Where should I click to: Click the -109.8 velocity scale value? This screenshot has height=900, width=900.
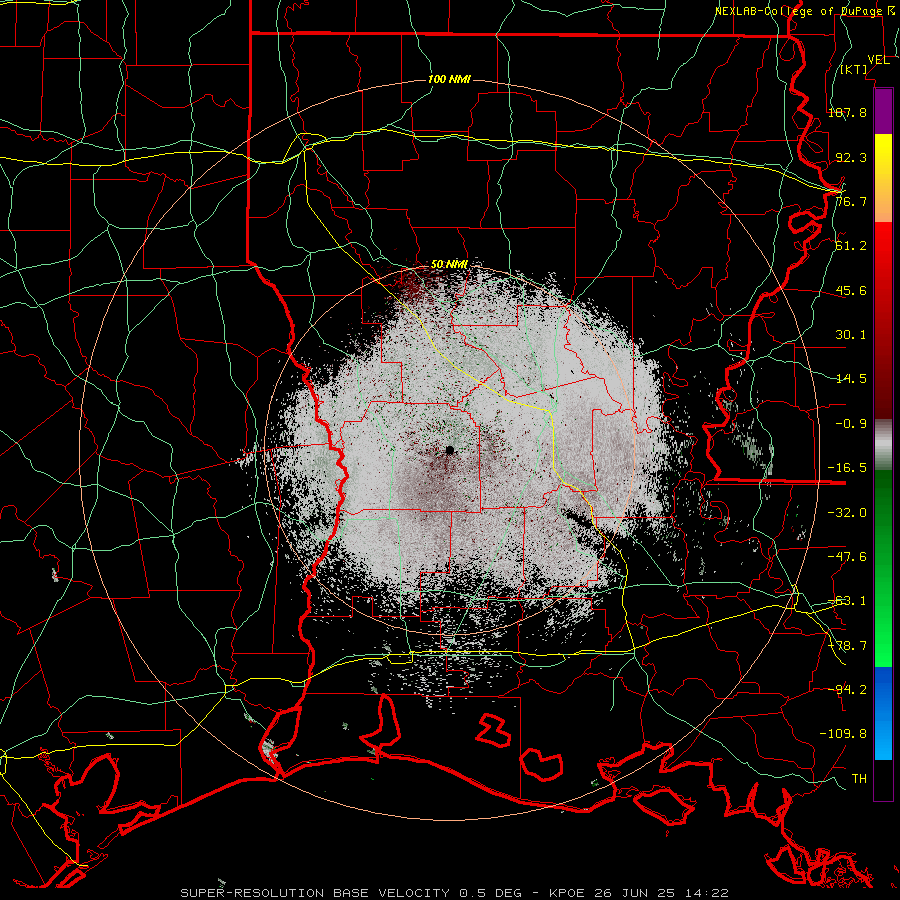pyautogui.click(x=843, y=734)
